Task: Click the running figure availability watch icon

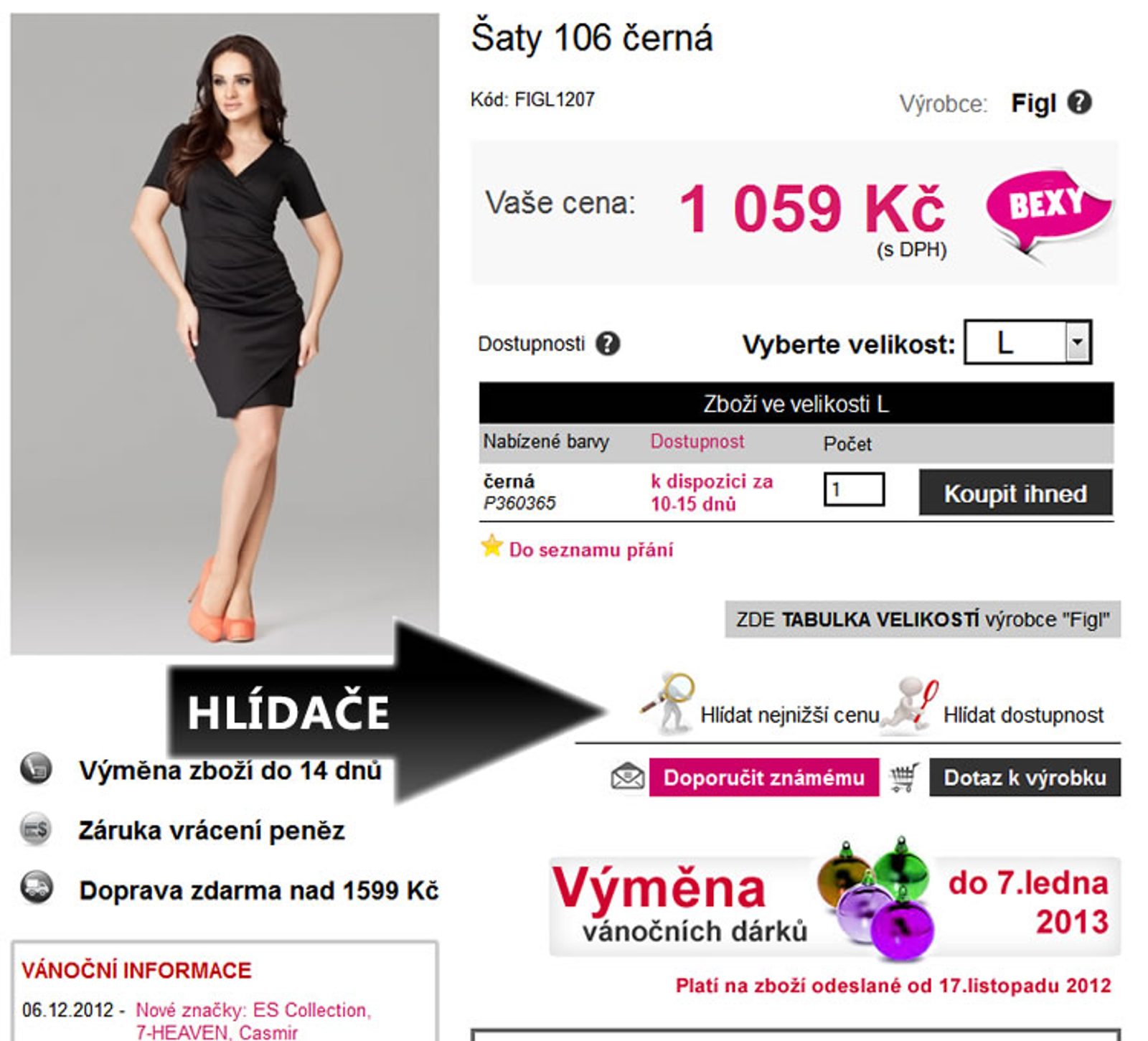Action: pyautogui.click(x=910, y=705)
